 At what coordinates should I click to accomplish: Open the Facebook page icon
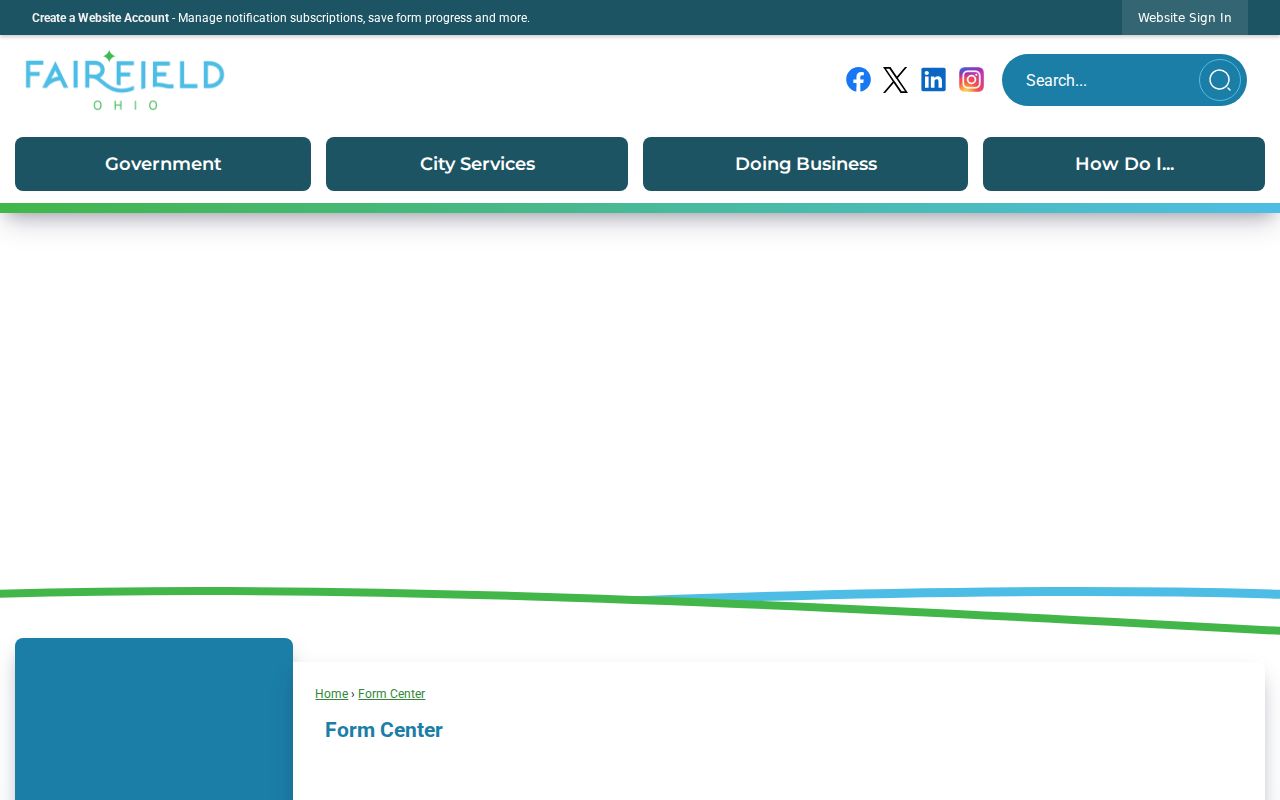coord(858,80)
